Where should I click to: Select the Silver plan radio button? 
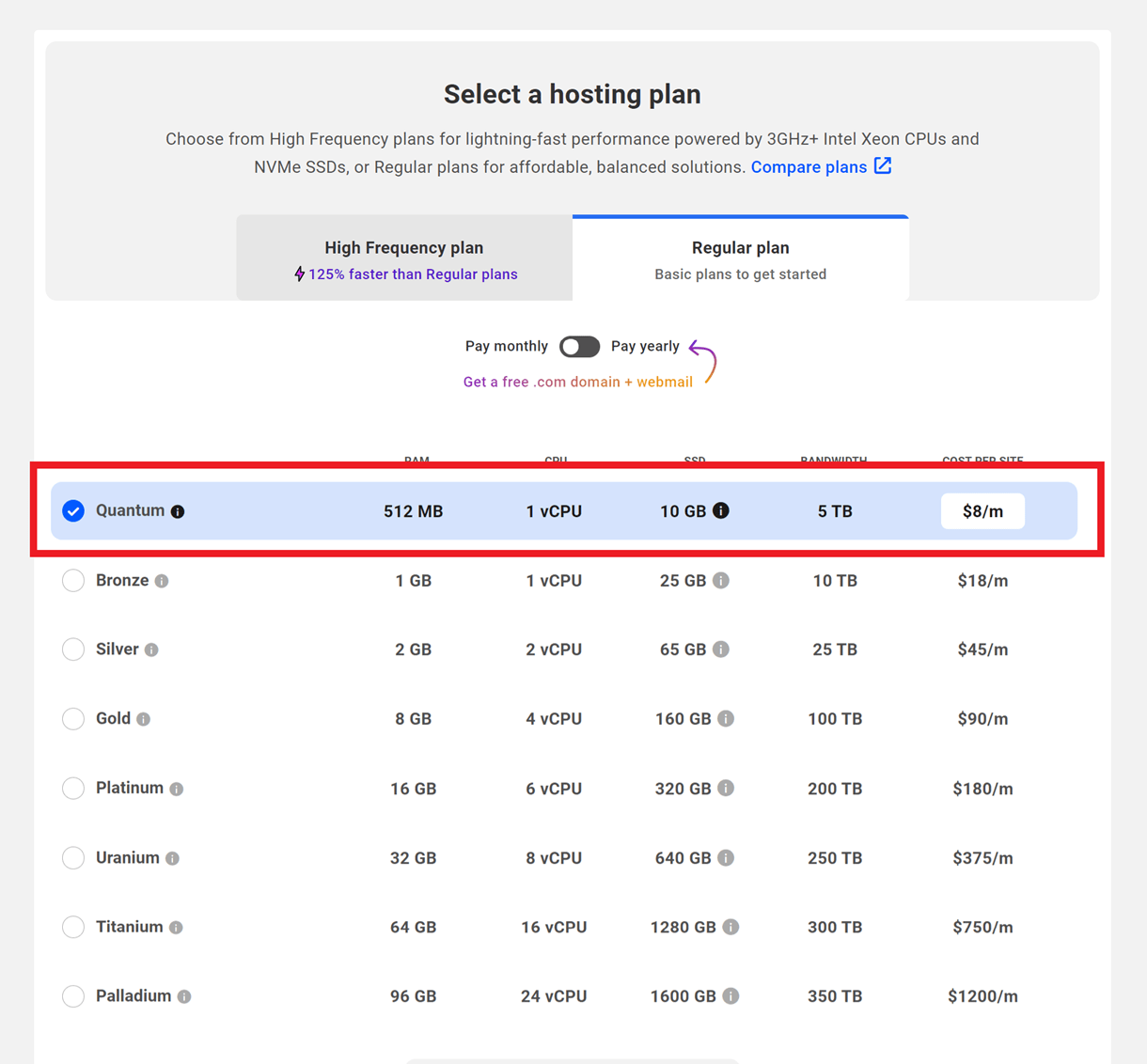[73, 649]
